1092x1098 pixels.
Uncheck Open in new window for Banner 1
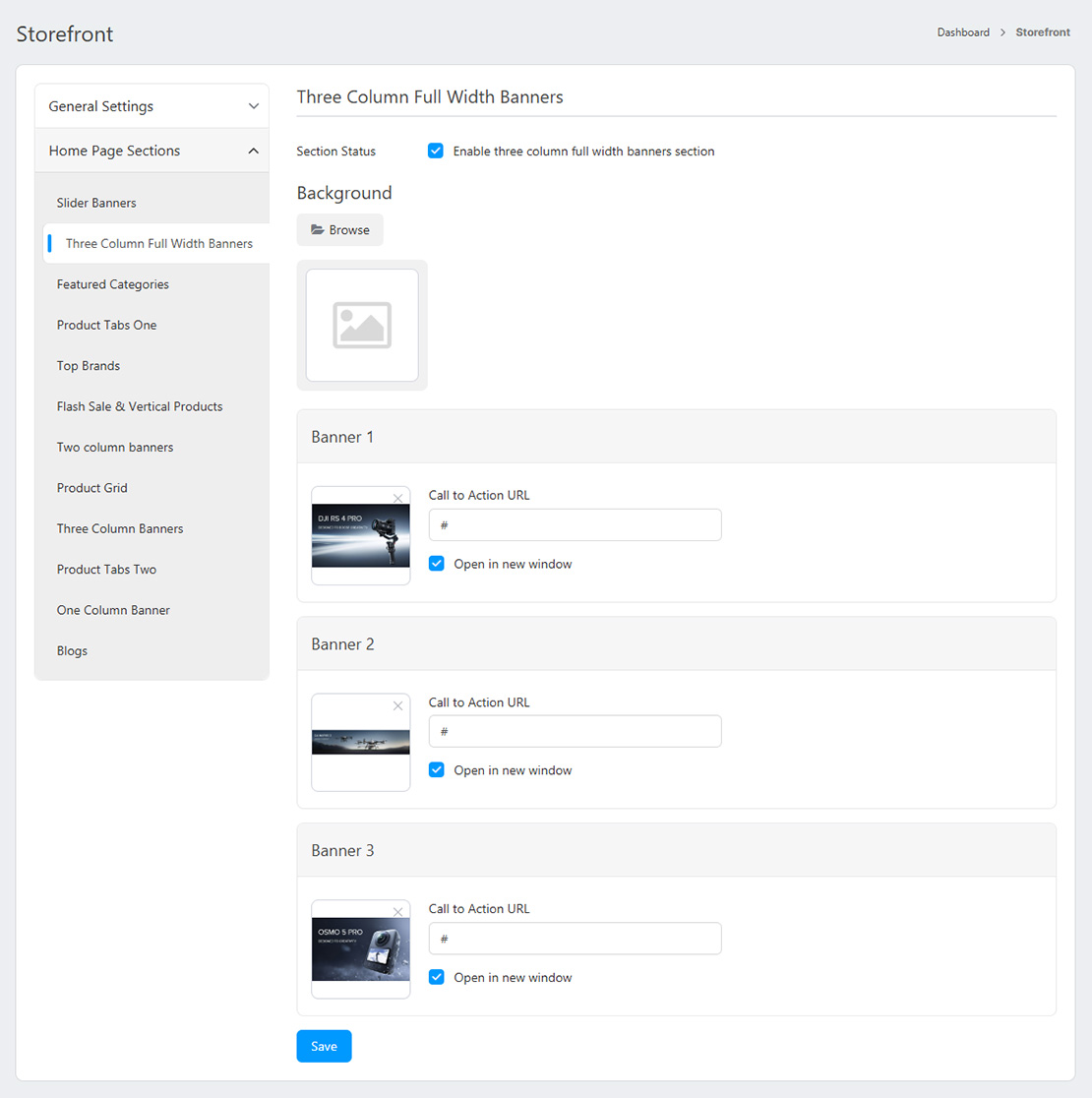(437, 564)
